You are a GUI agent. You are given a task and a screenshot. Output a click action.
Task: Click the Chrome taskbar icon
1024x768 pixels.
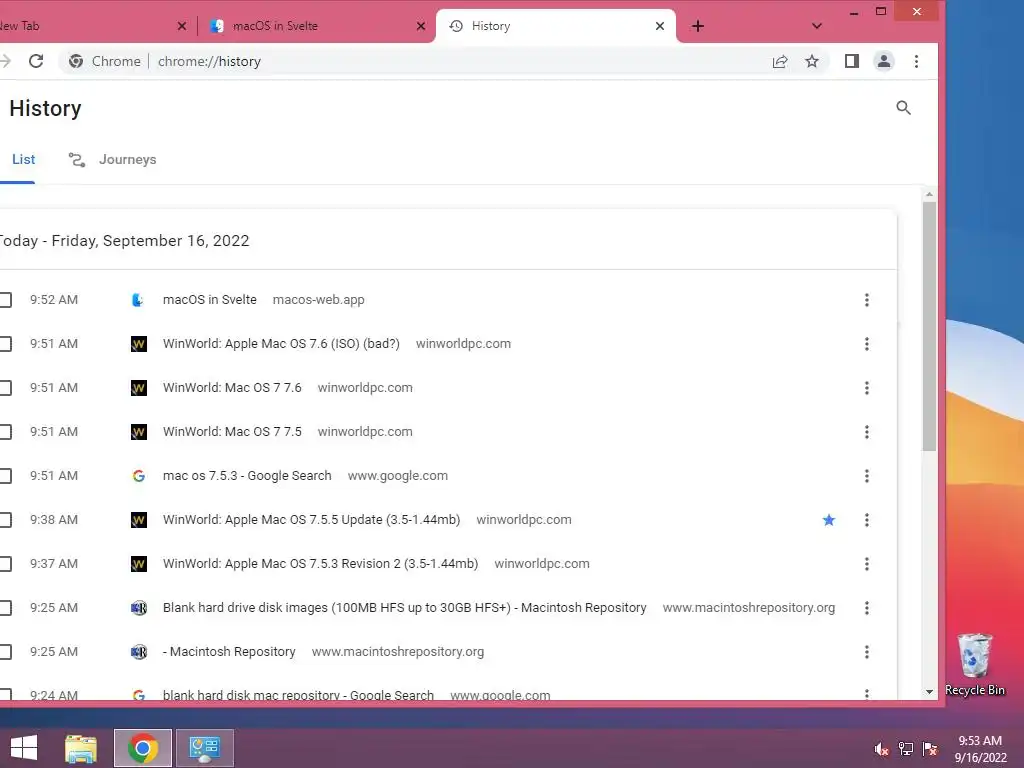[x=143, y=748]
